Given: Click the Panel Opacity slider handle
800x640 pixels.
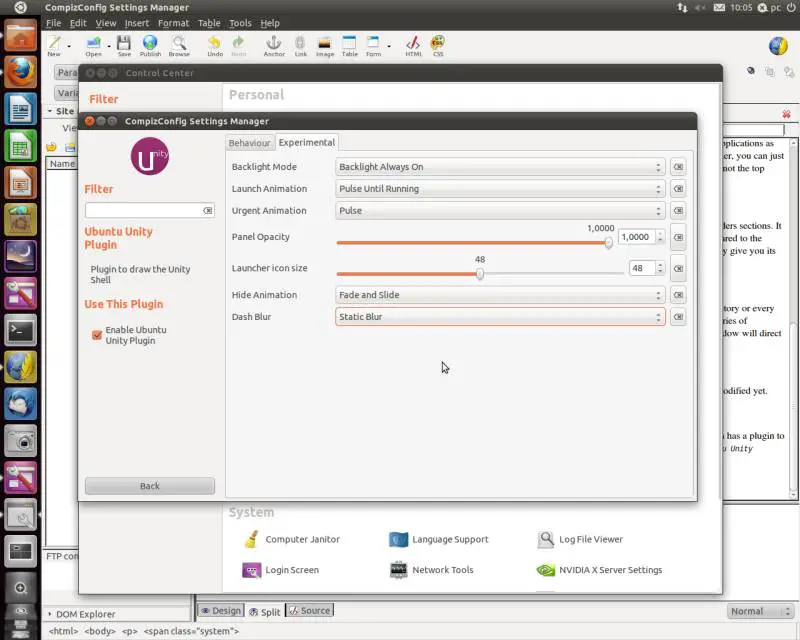Looking at the screenshot, I should 608,242.
